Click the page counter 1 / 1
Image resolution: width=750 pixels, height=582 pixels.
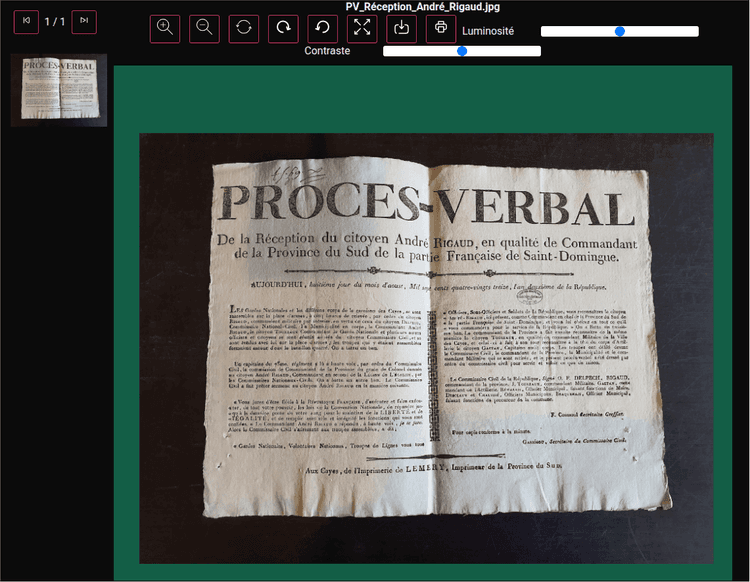55,22
